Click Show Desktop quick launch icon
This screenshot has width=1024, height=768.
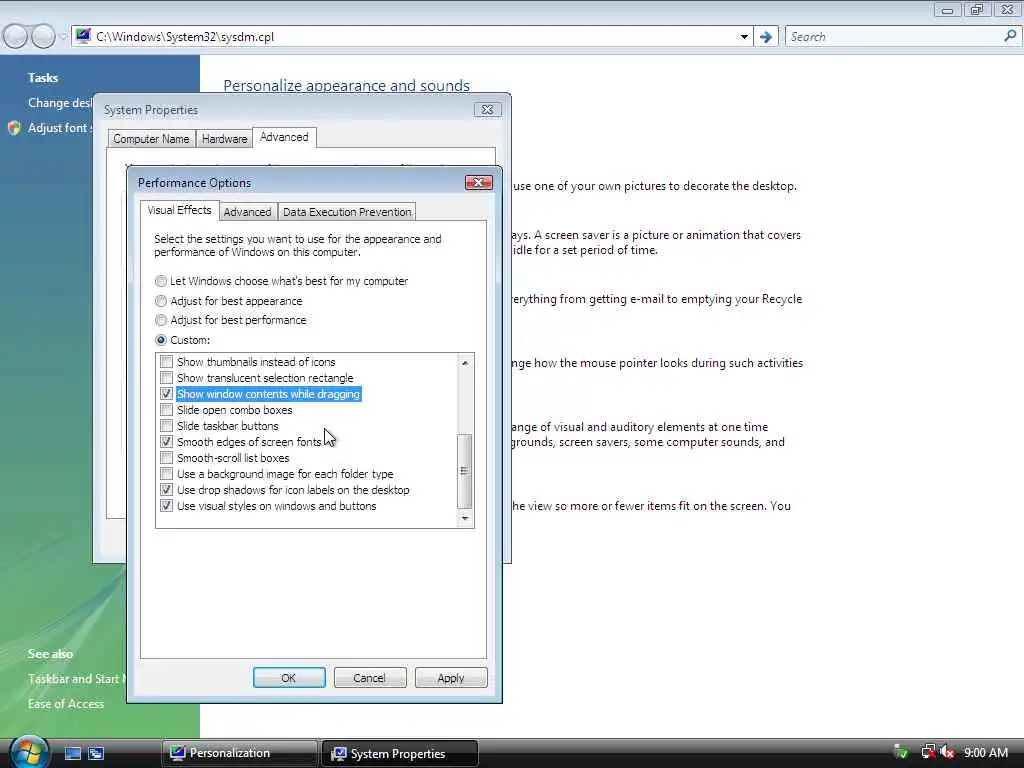click(72, 754)
